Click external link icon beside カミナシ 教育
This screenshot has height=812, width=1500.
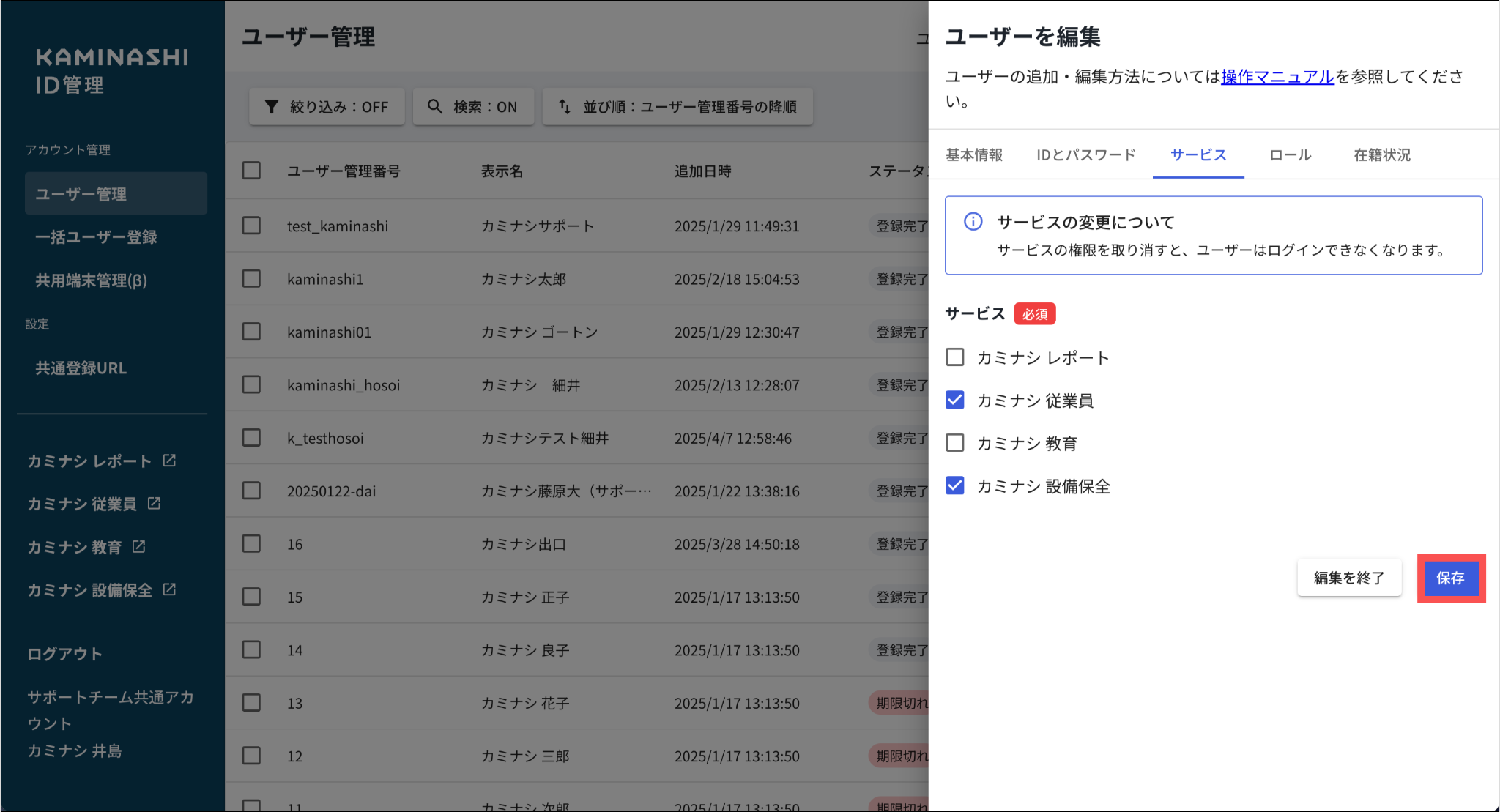click(138, 547)
